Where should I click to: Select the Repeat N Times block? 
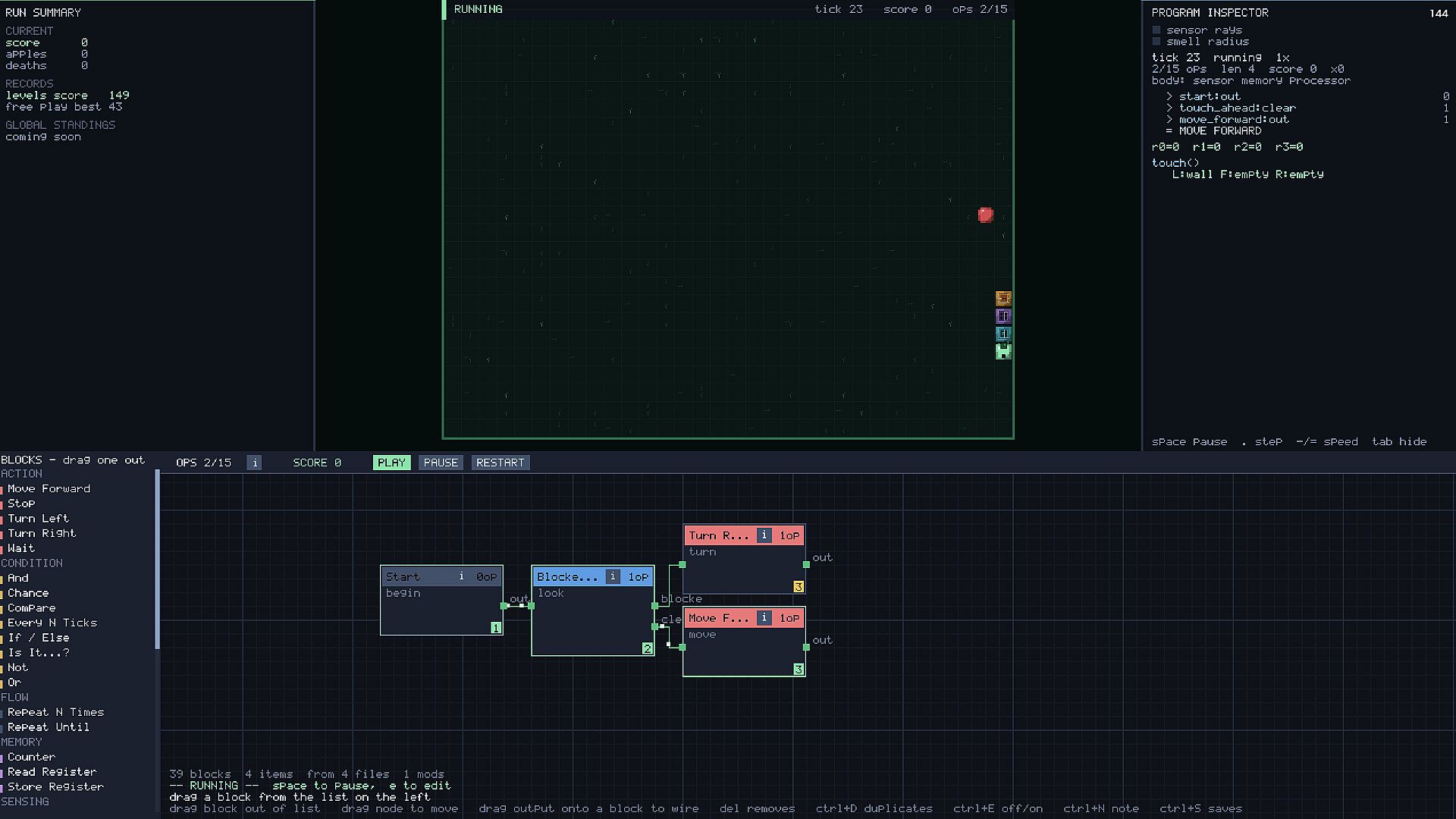point(55,712)
